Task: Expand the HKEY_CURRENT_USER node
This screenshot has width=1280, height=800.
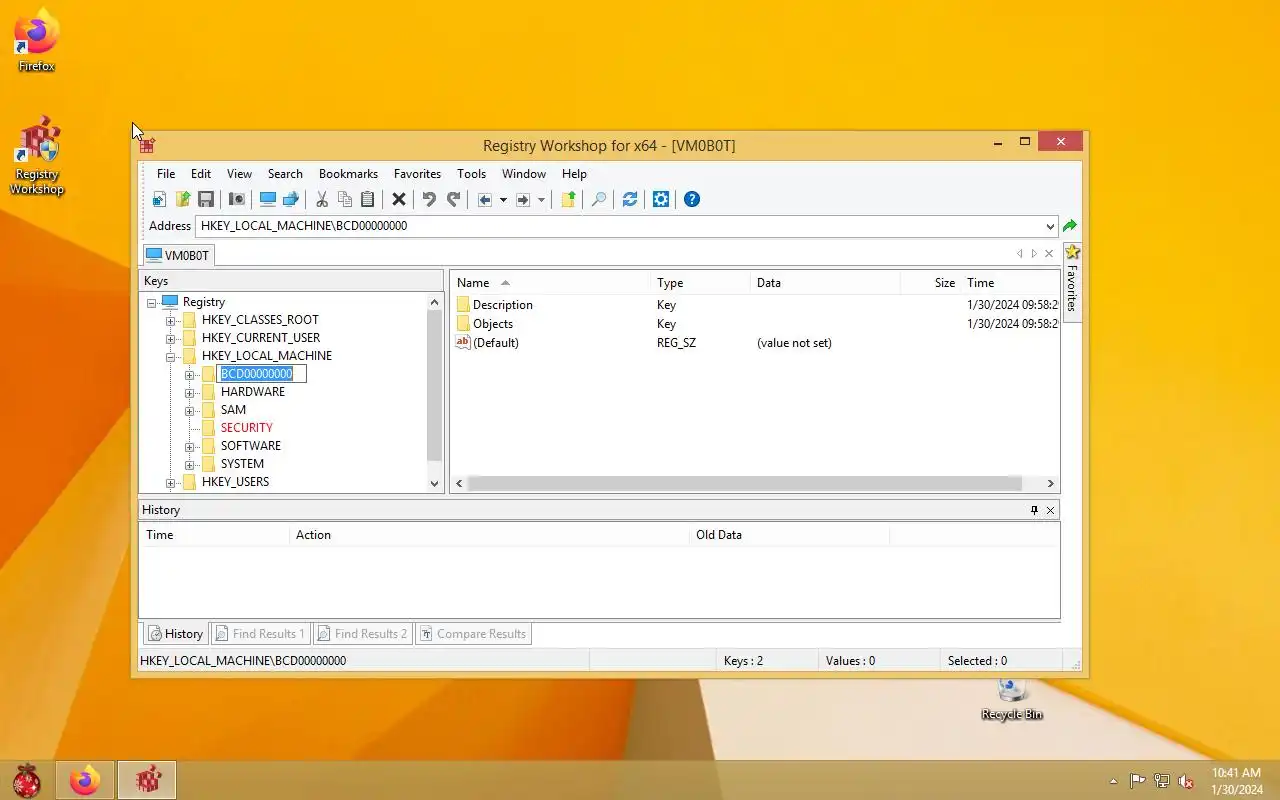Action: point(171,338)
